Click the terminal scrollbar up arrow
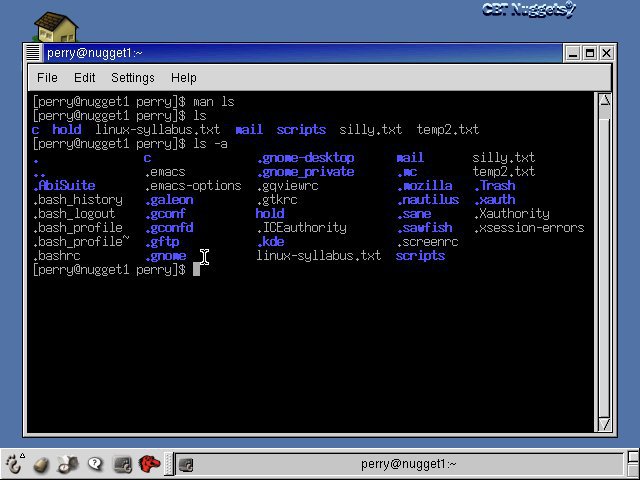 pyautogui.click(x=604, y=100)
